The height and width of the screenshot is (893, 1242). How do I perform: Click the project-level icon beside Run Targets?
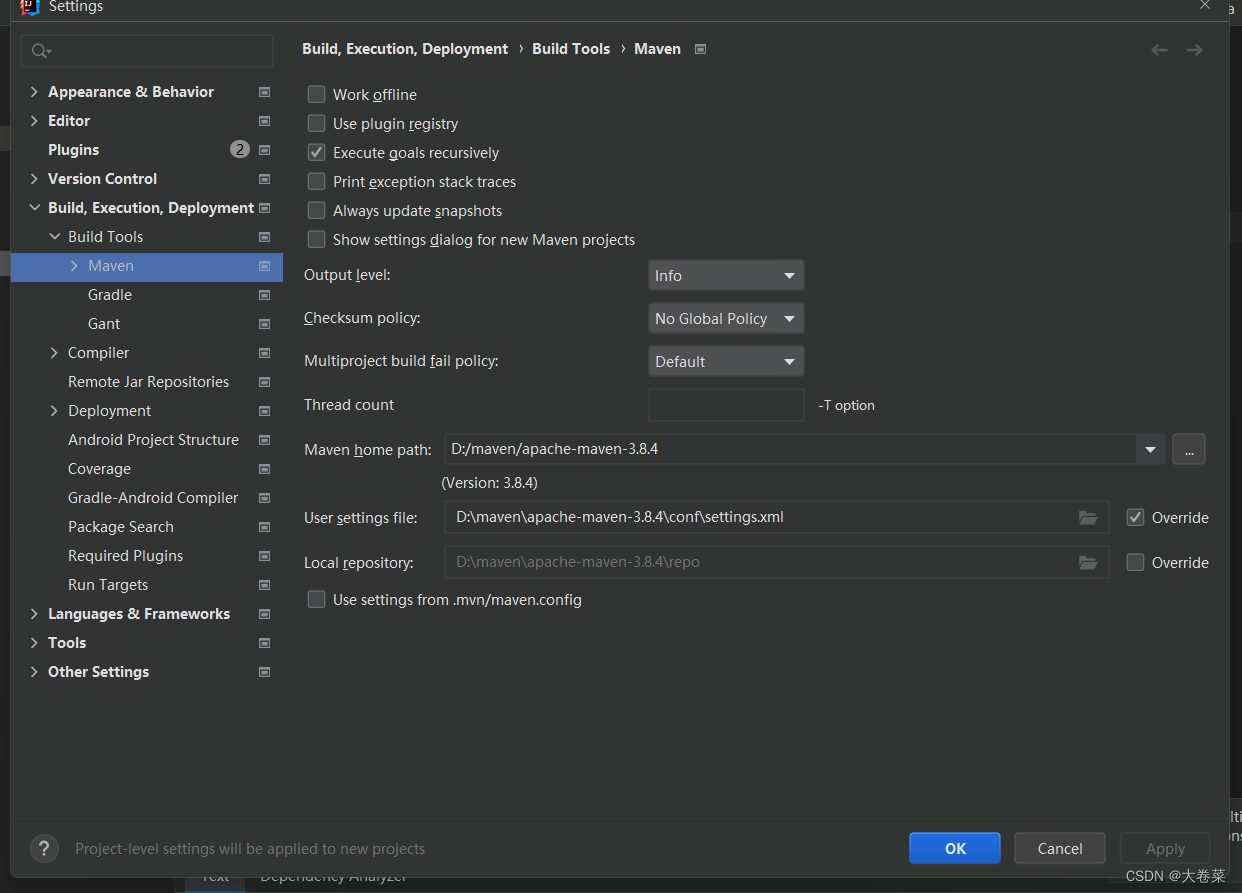pyautogui.click(x=264, y=585)
